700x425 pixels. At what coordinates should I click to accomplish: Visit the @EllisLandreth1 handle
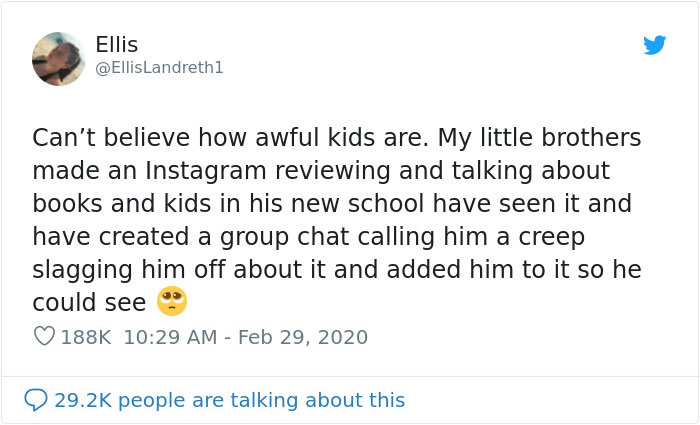(x=159, y=68)
